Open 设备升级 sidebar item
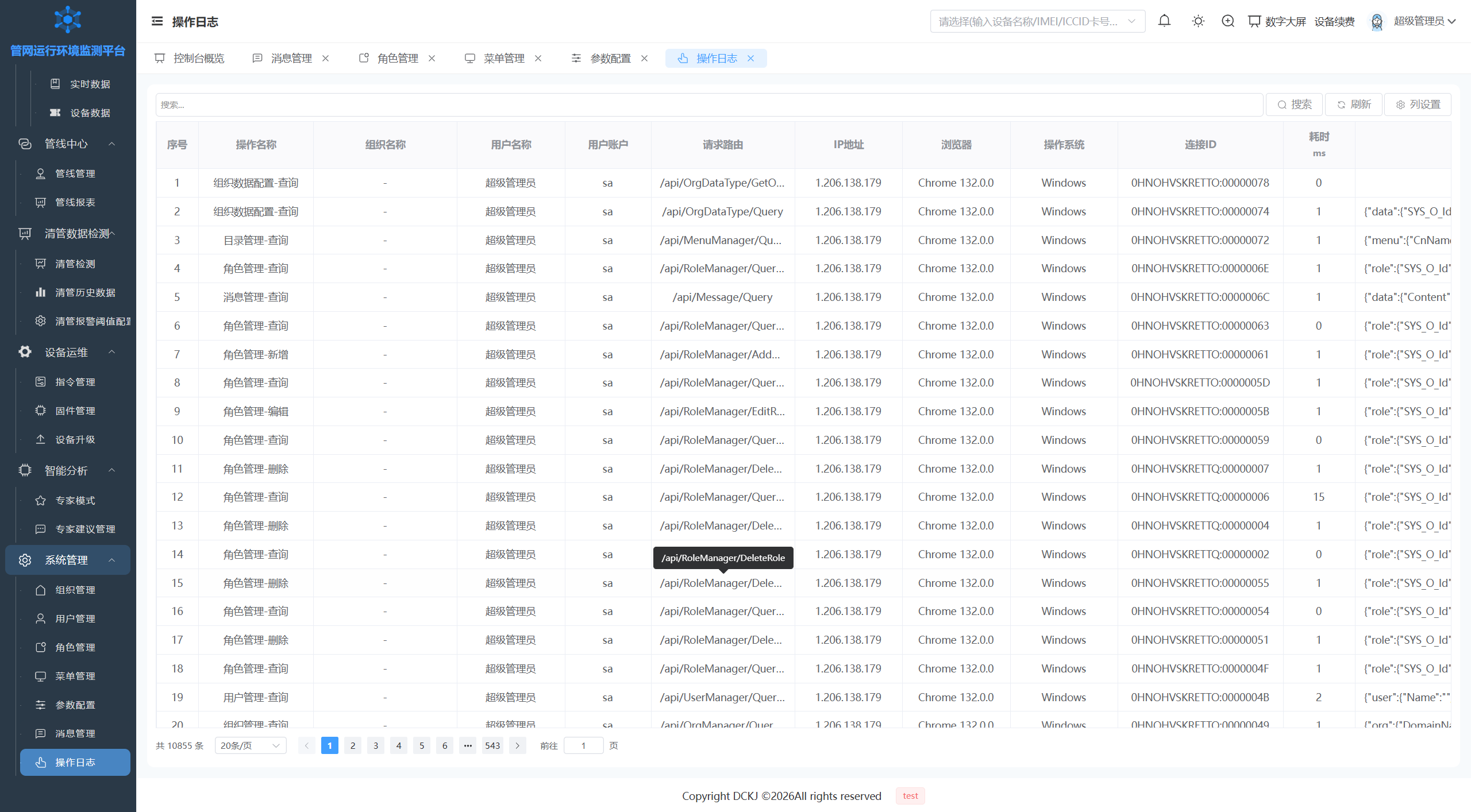1471x812 pixels. click(75, 439)
